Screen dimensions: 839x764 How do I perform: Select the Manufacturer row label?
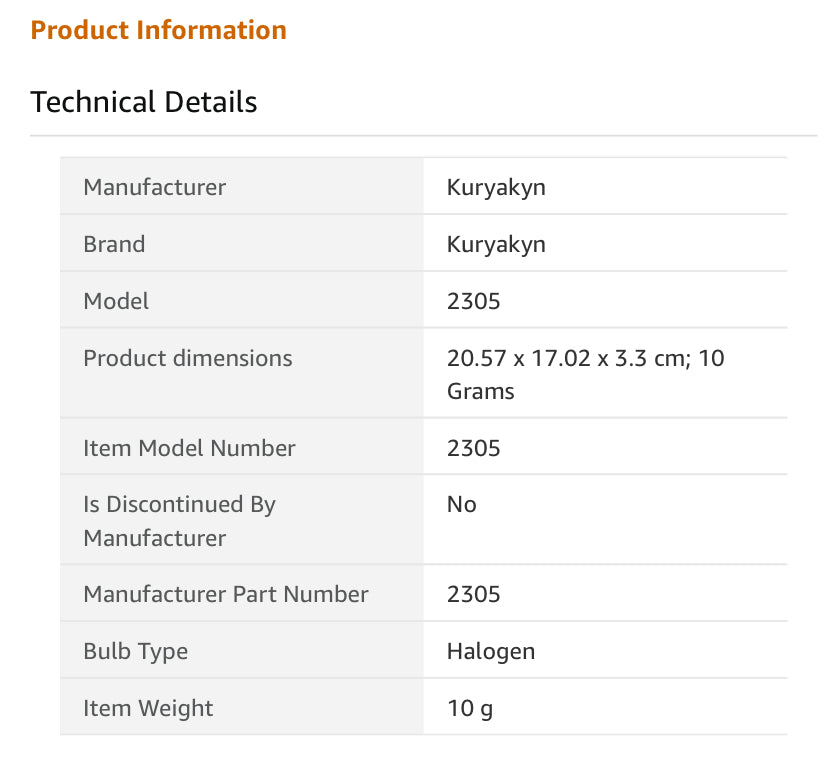point(155,187)
